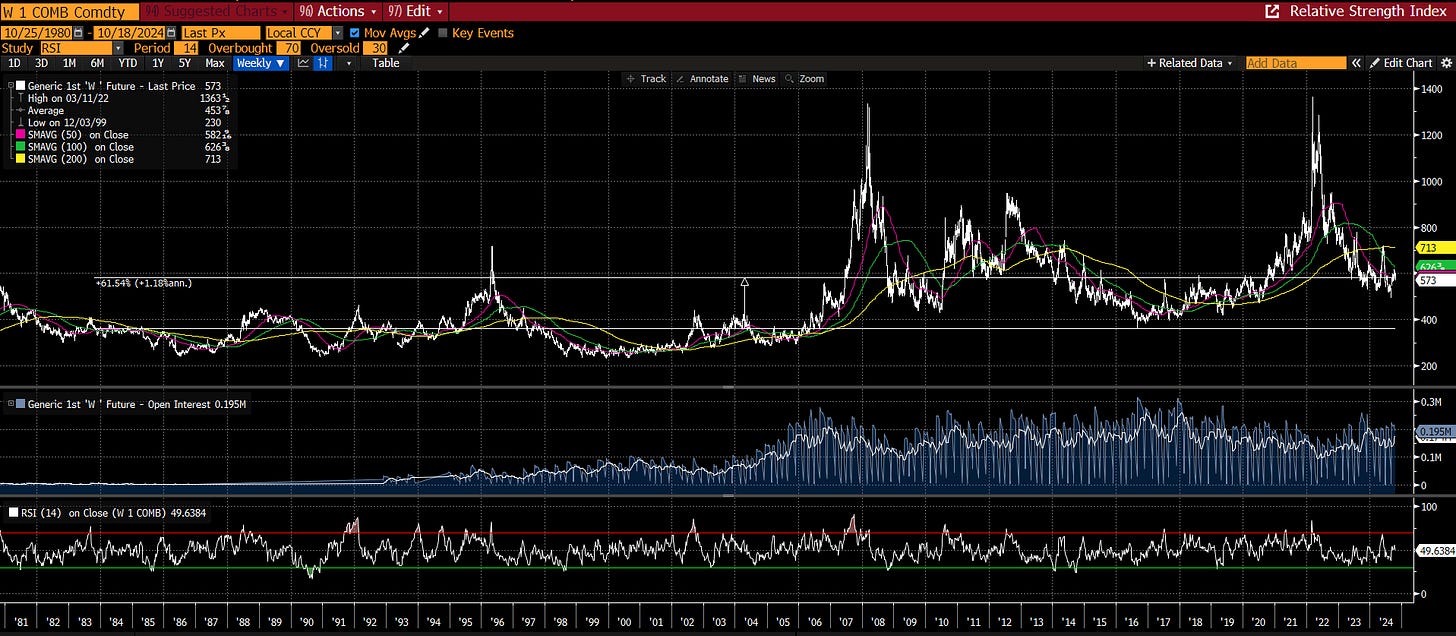
Task: Click the 'SMAVG (100) on Close' legend text
Action: 81,147
